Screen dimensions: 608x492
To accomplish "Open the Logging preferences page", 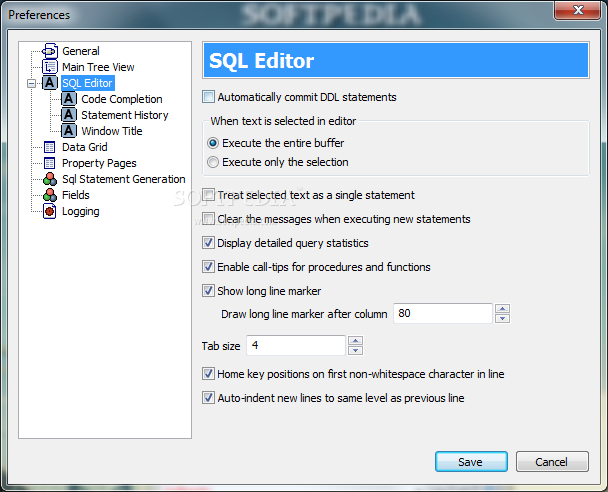I will pos(81,211).
